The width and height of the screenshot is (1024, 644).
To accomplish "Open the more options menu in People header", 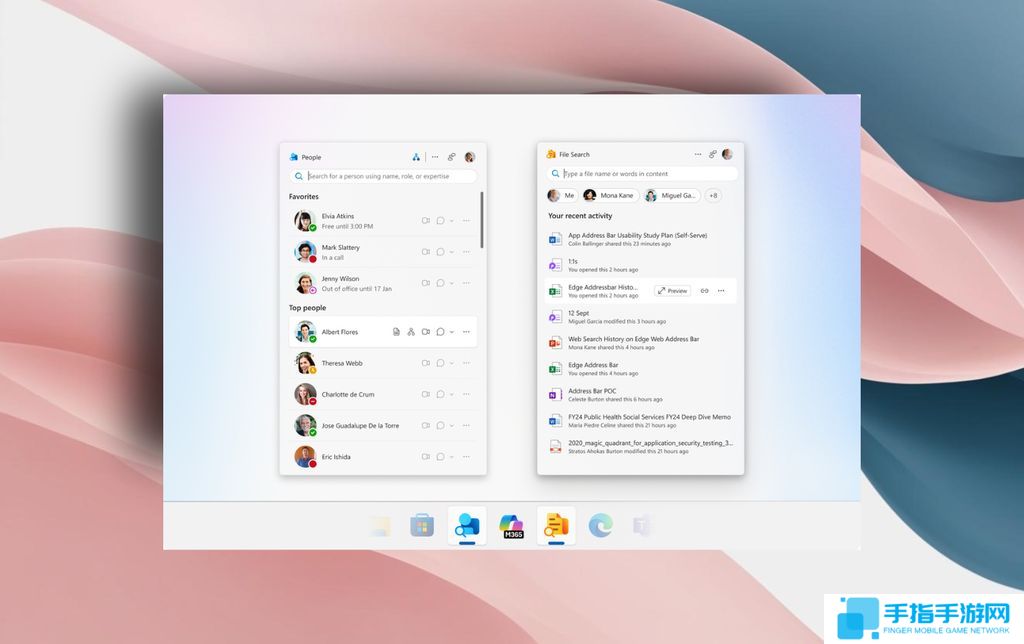I will (435, 155).
